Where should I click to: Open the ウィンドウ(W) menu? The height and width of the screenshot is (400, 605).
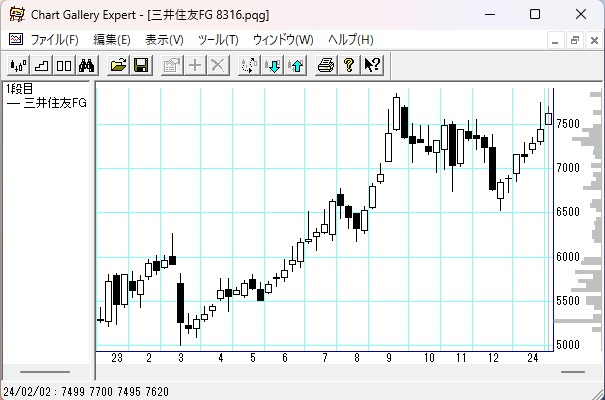coord(283,40)
